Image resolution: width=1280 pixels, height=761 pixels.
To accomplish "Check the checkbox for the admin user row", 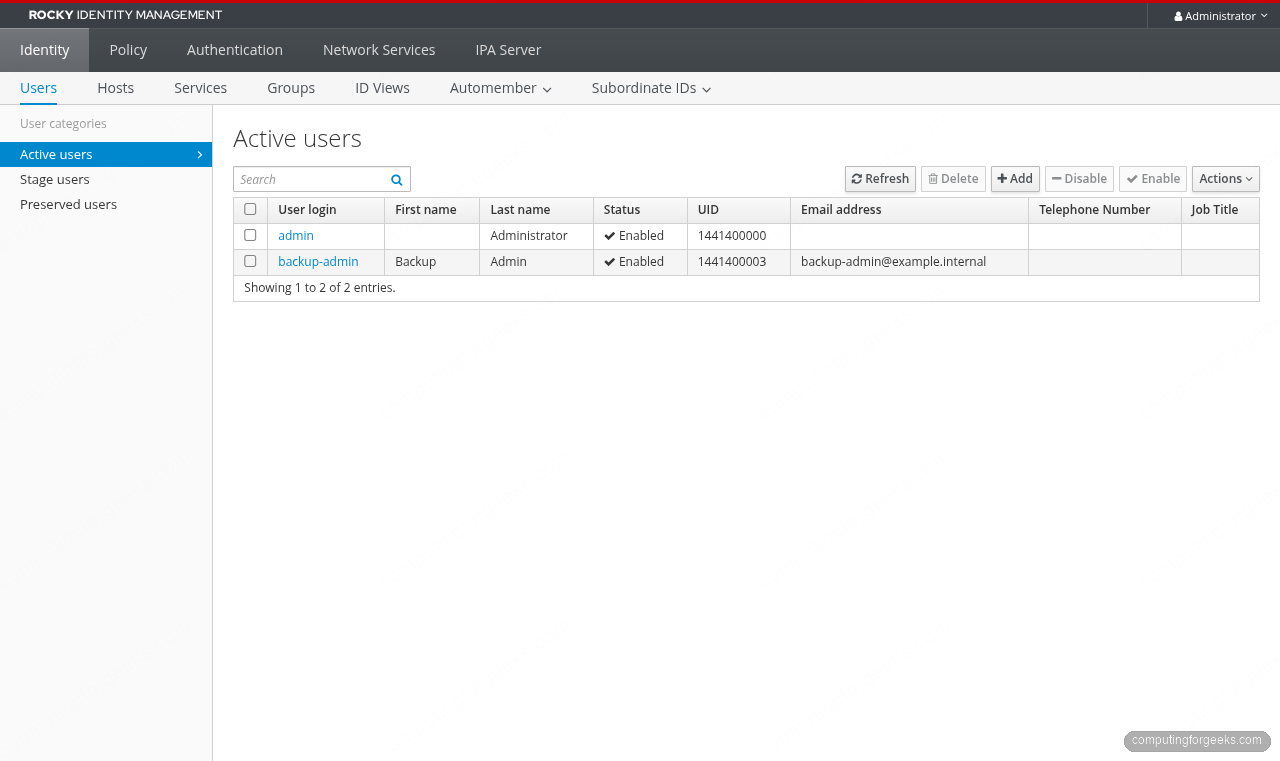I will (250, 235).
